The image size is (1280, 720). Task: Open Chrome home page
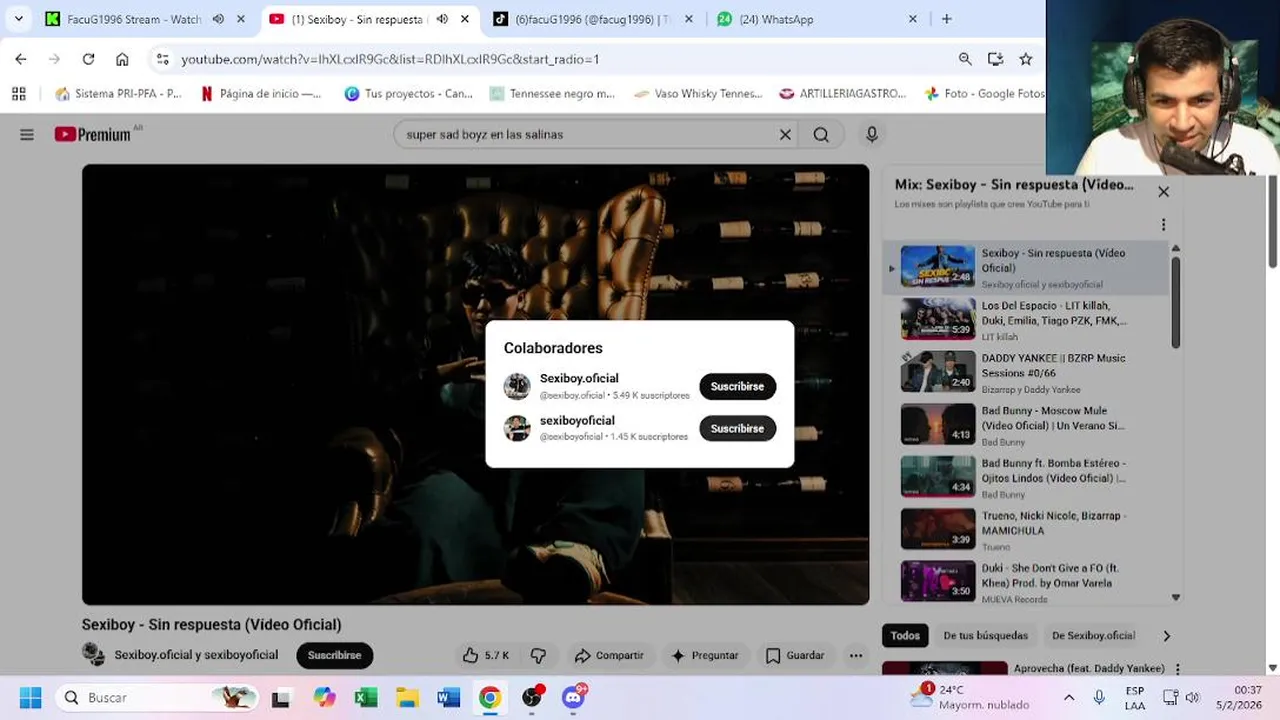point(122,59)
